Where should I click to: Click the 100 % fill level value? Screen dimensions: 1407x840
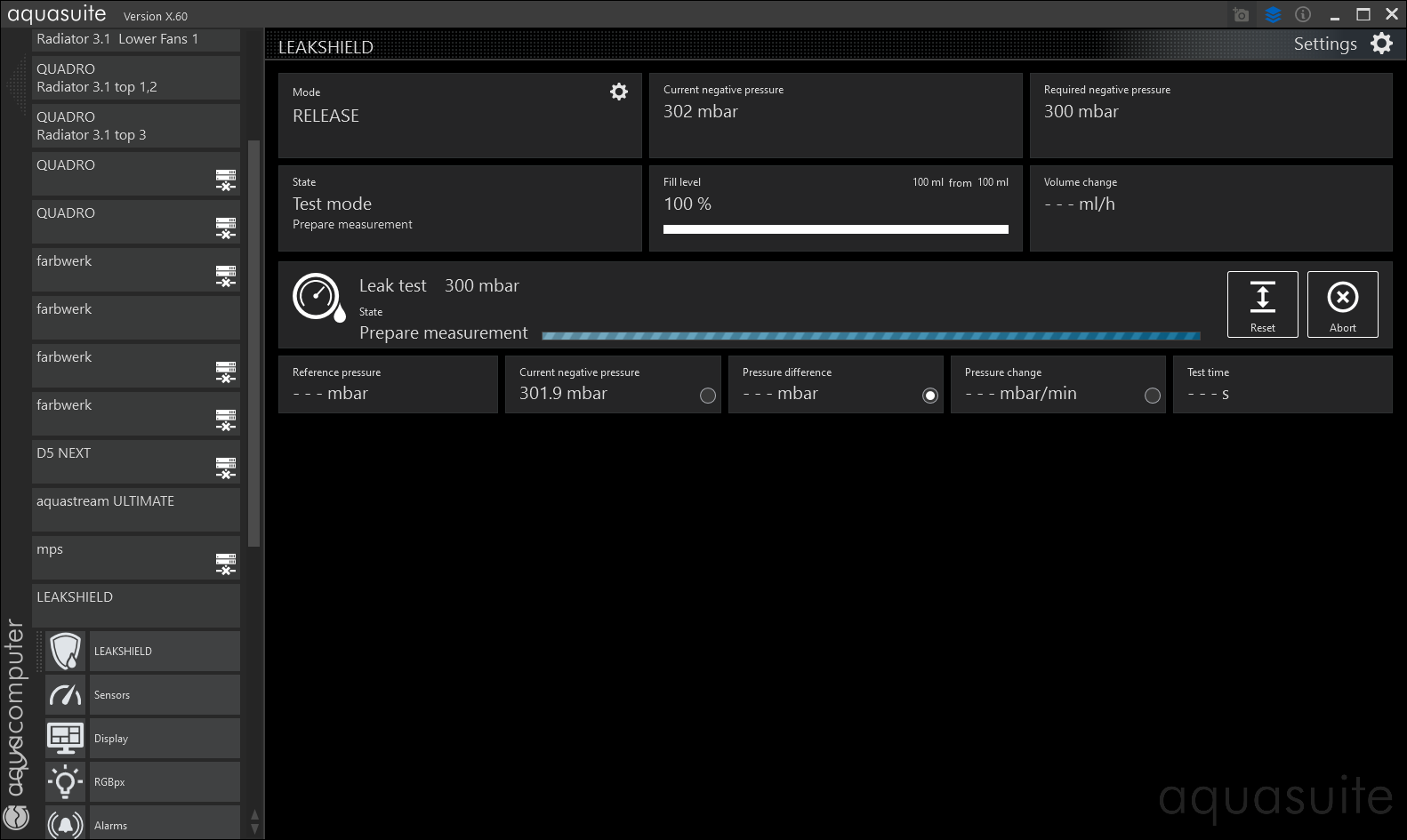[687, 204]
